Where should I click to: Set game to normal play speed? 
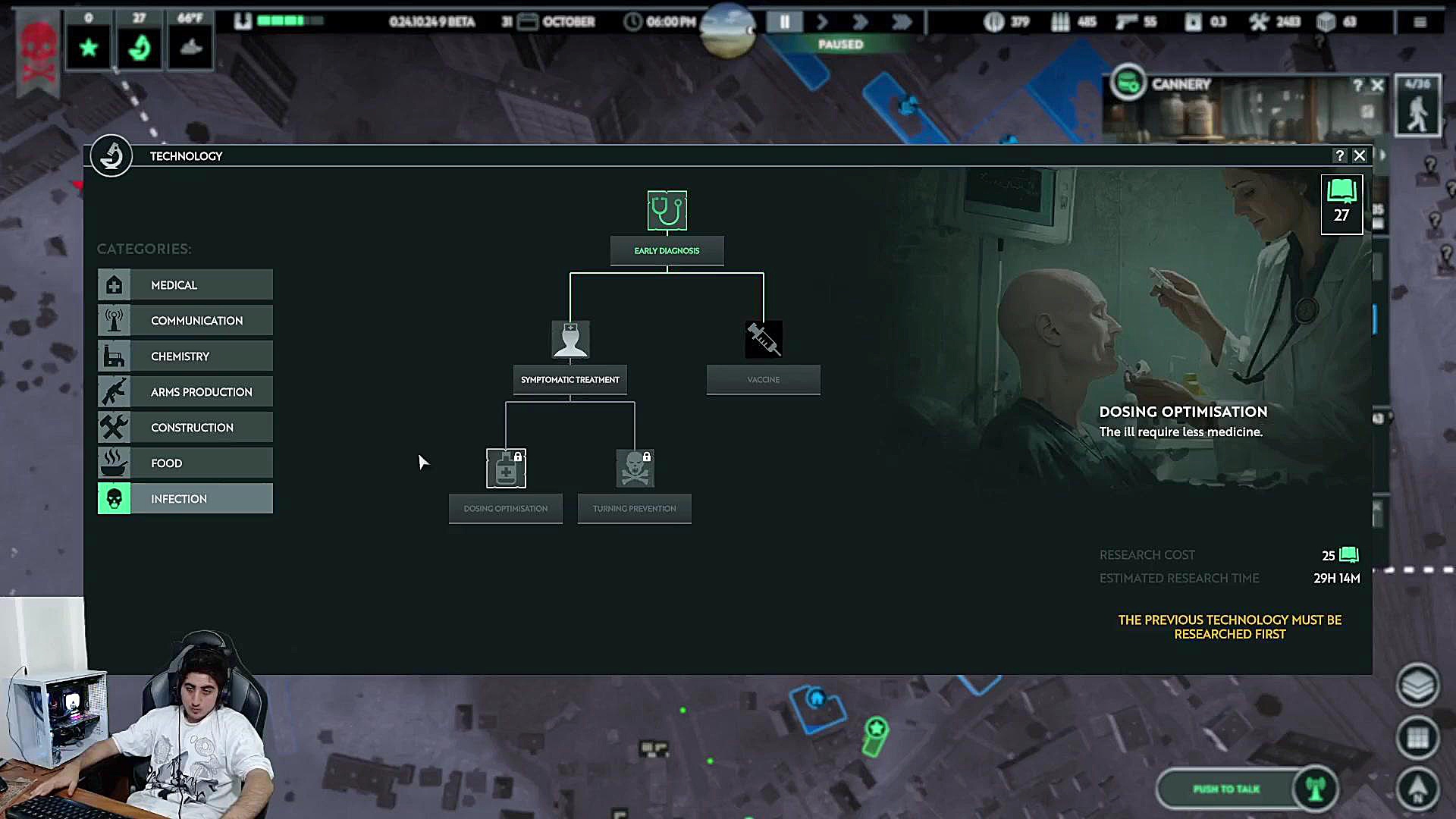[822, 22]
